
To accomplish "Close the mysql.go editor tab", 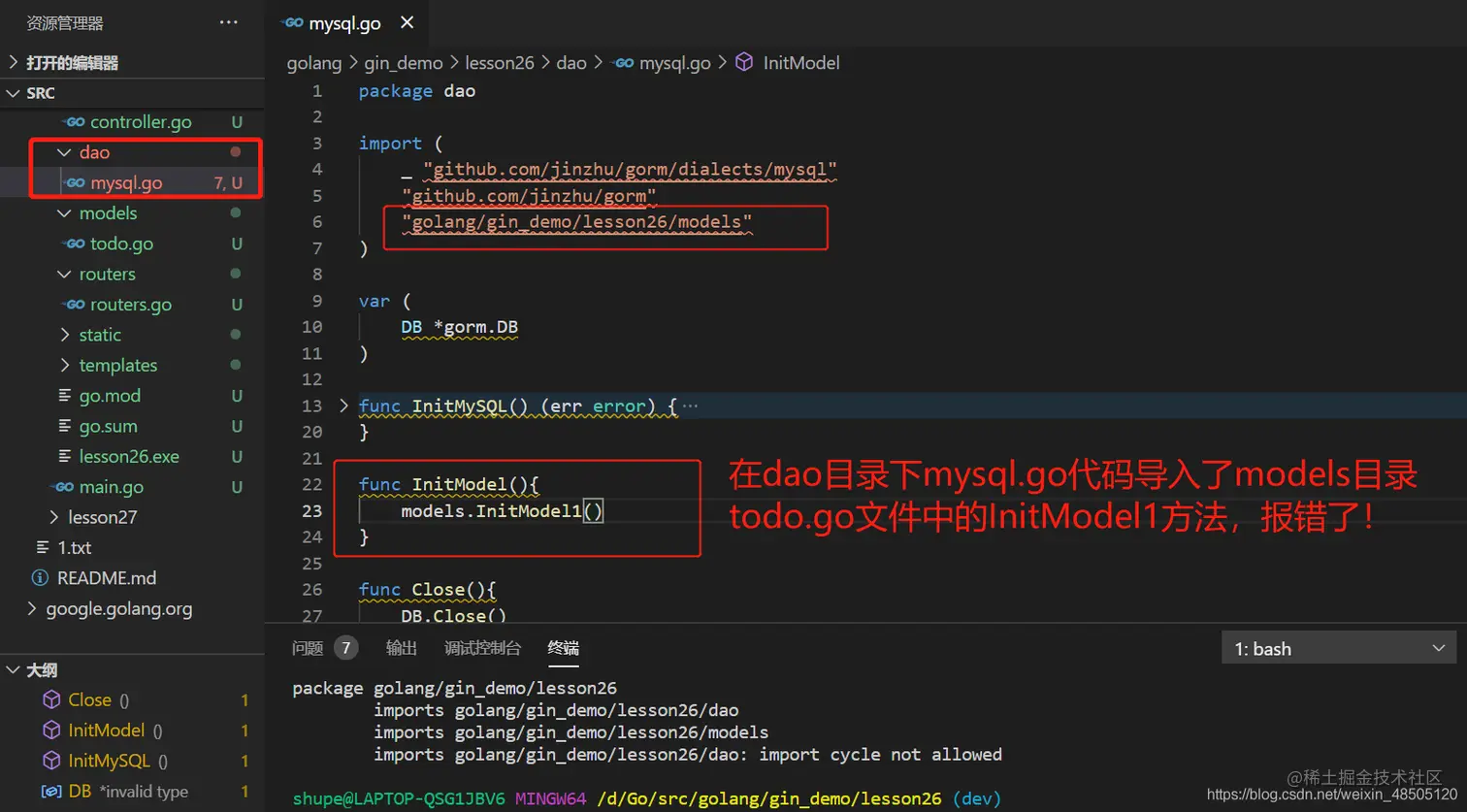I will pos(407,22).
